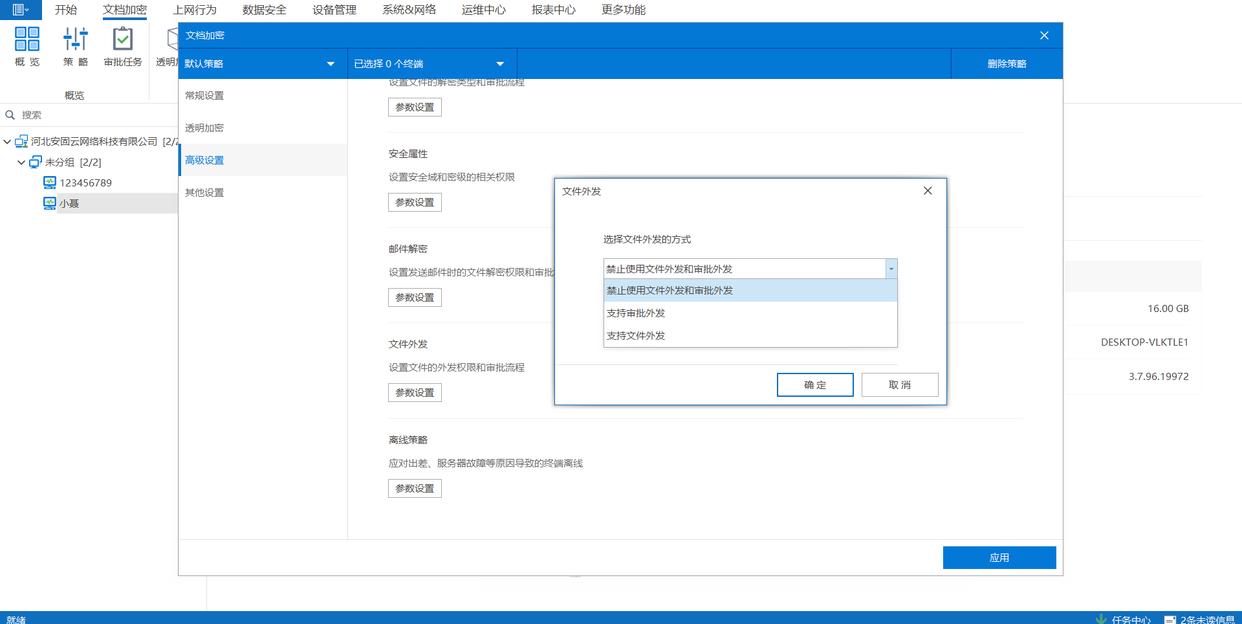Click the search magnifier icon
Image resolution: width=1242 pixels, height=624 pixels.
[11, 115]
